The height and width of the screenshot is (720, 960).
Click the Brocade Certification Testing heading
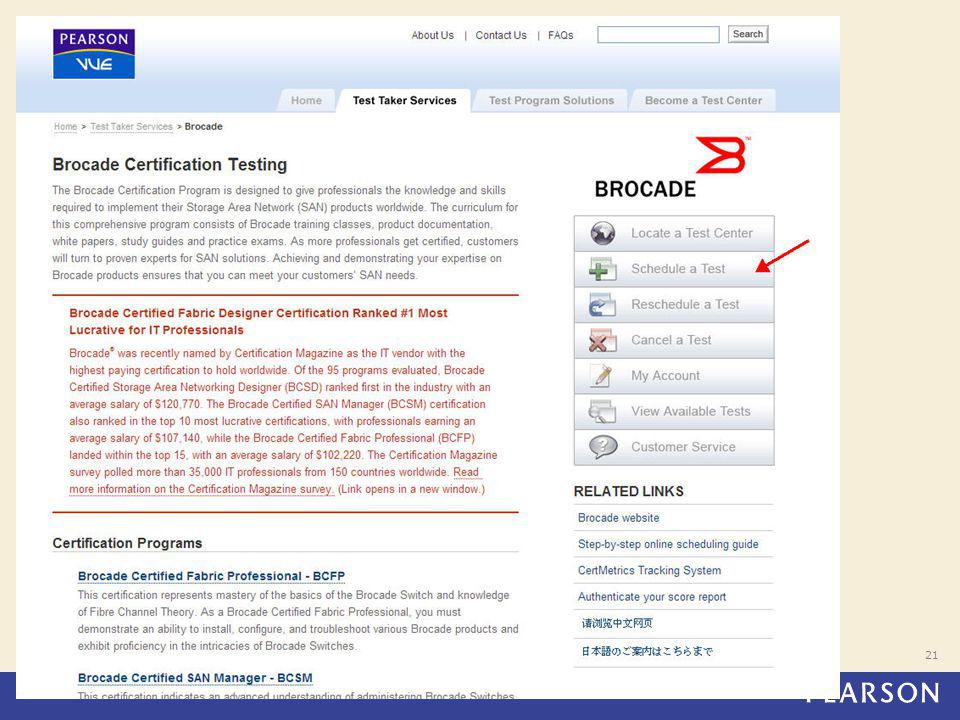point(170,165)
